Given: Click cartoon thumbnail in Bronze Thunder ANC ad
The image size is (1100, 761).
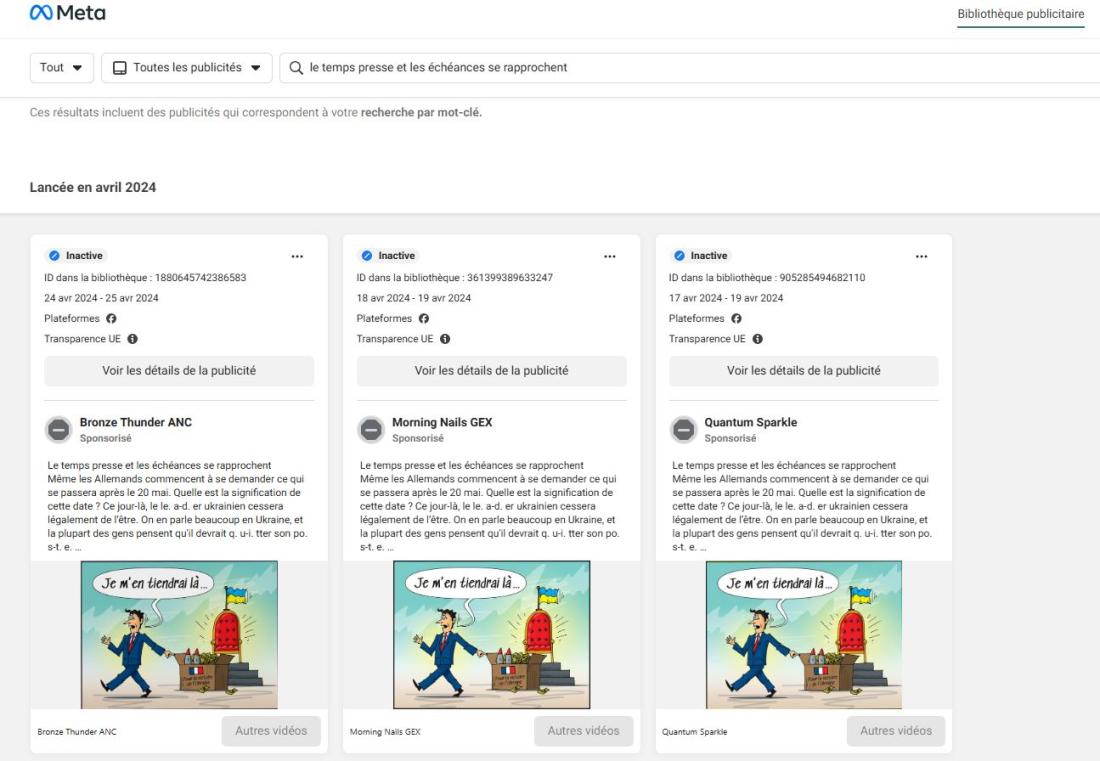Looking at the screenshot, I should [x=179, y=635].
